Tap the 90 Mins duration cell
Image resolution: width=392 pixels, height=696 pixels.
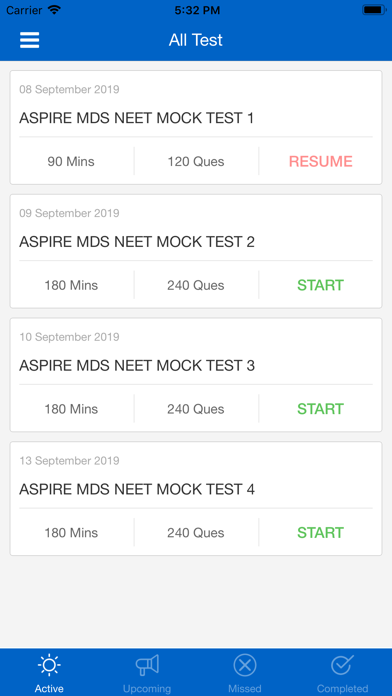click(71, 161)
